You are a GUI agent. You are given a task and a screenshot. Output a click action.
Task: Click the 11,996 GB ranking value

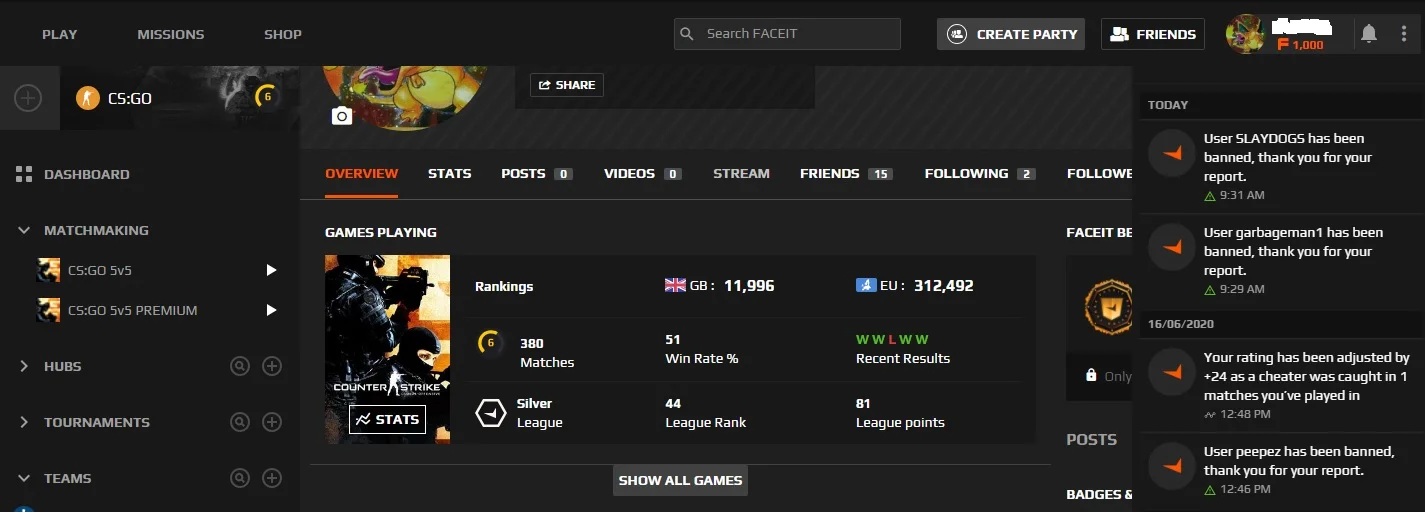click(x=749, y=285)
